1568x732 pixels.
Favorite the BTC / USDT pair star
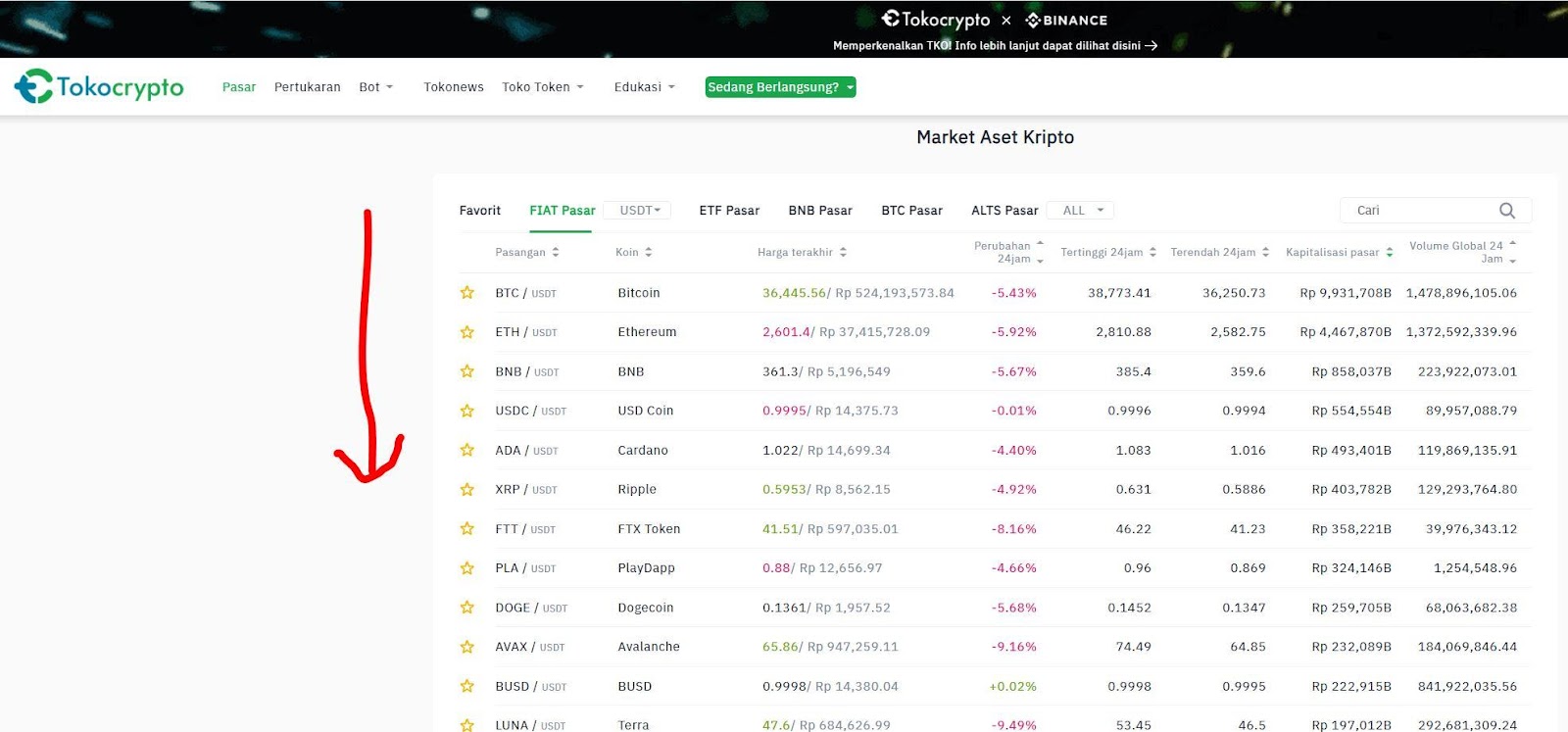click(x=467, y=293)
